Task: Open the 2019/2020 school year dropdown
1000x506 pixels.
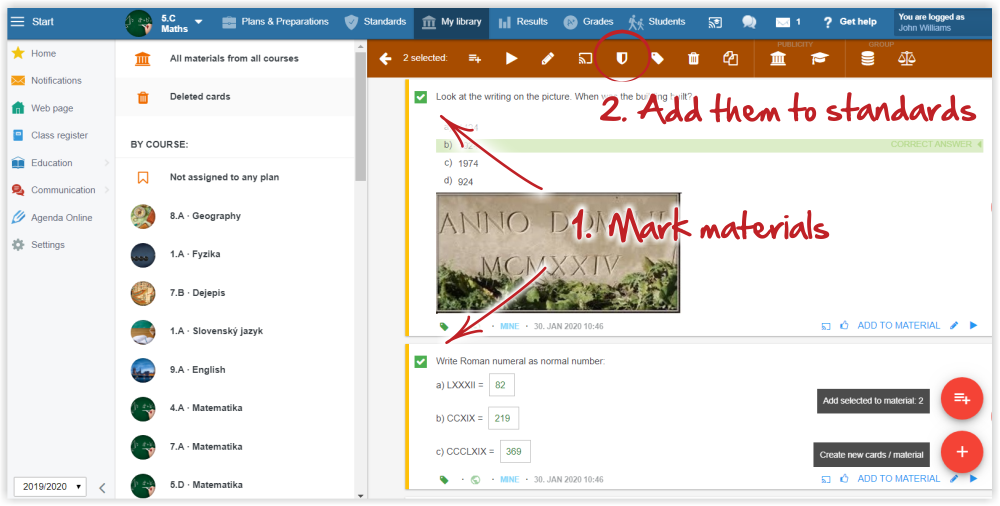Action: point(50,486)
